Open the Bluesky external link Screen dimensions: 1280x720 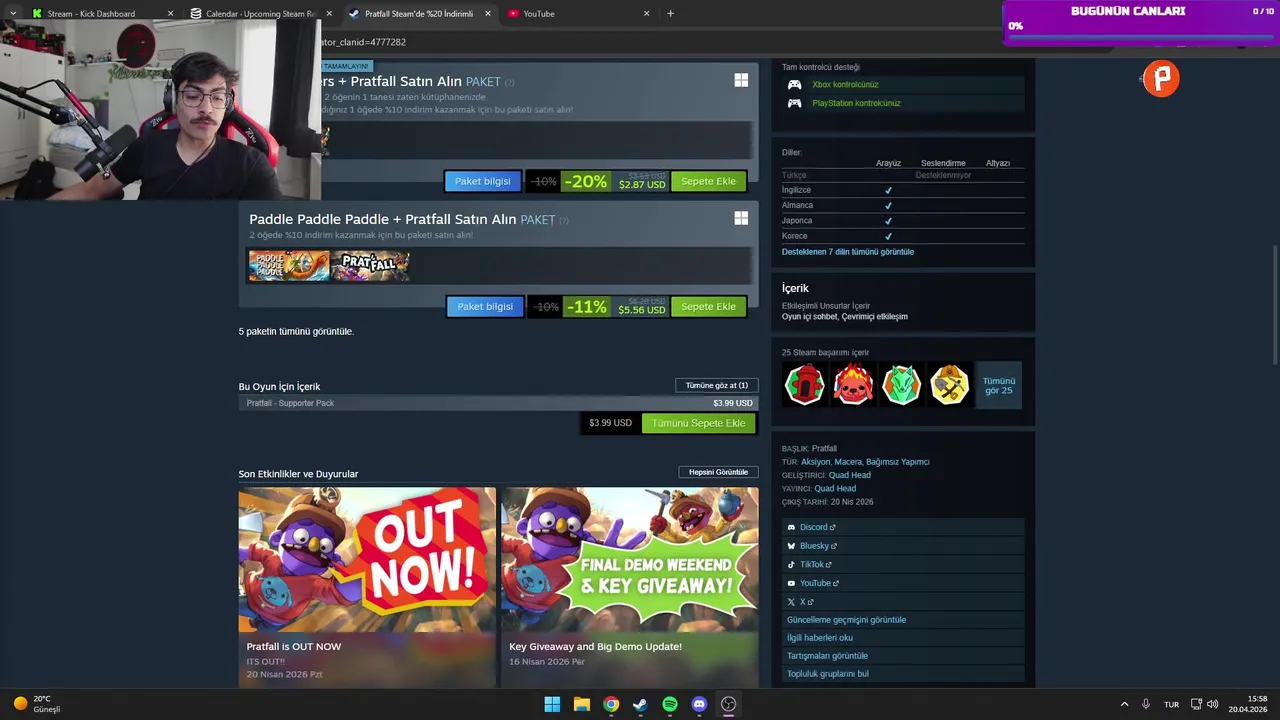point(903,546)
